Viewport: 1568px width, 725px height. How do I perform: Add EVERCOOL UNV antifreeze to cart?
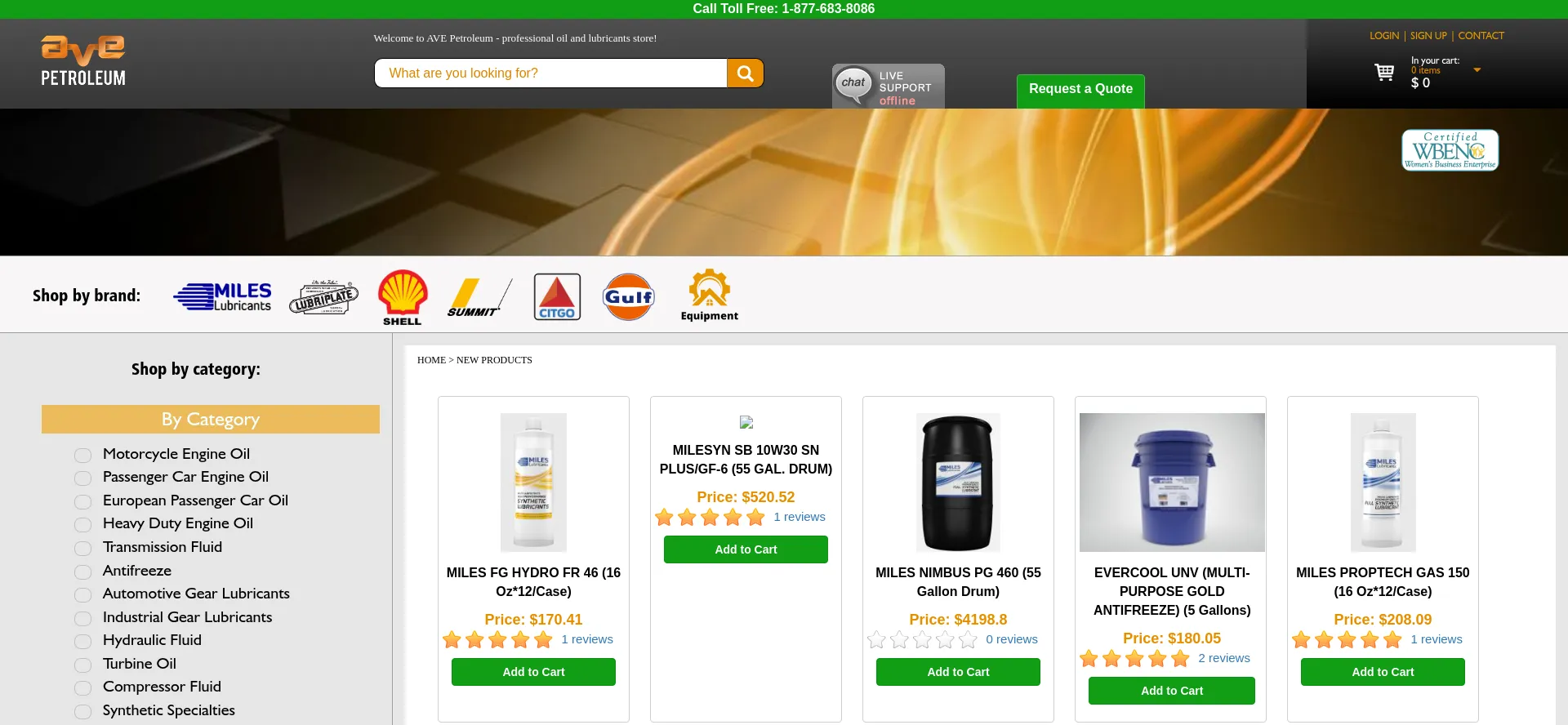coord(1172,691)
